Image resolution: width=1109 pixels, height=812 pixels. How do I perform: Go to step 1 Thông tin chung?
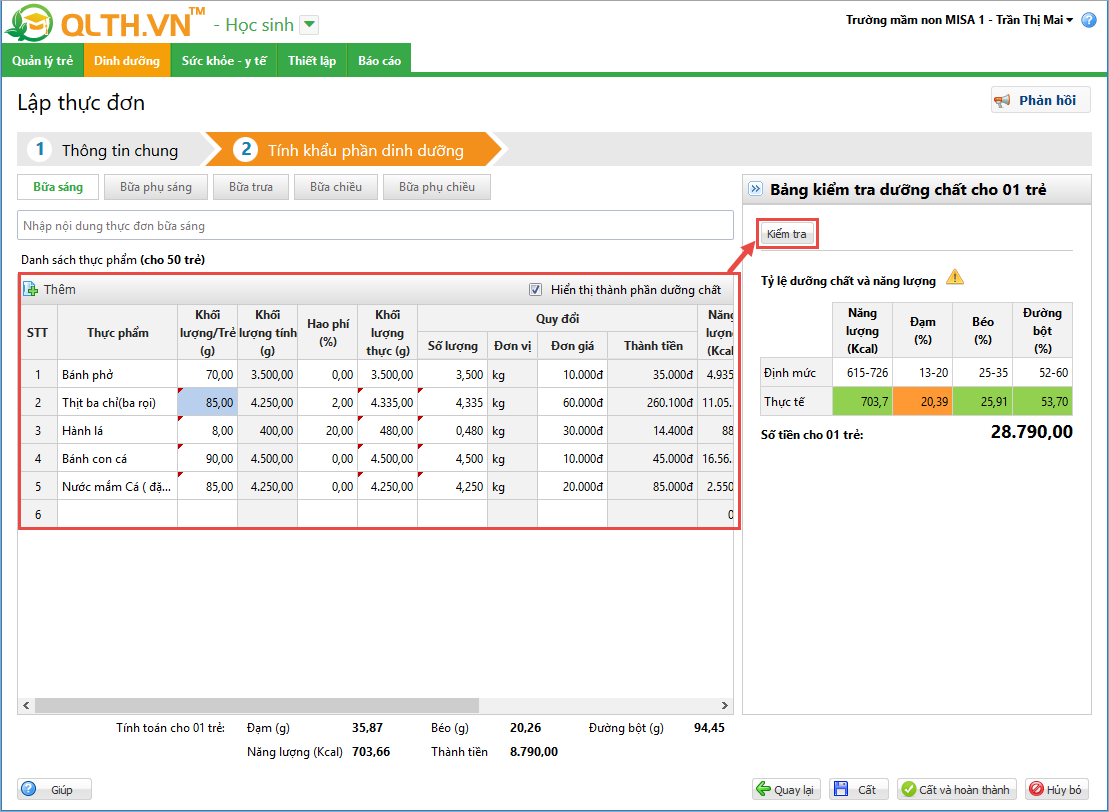tap(110, 150)
